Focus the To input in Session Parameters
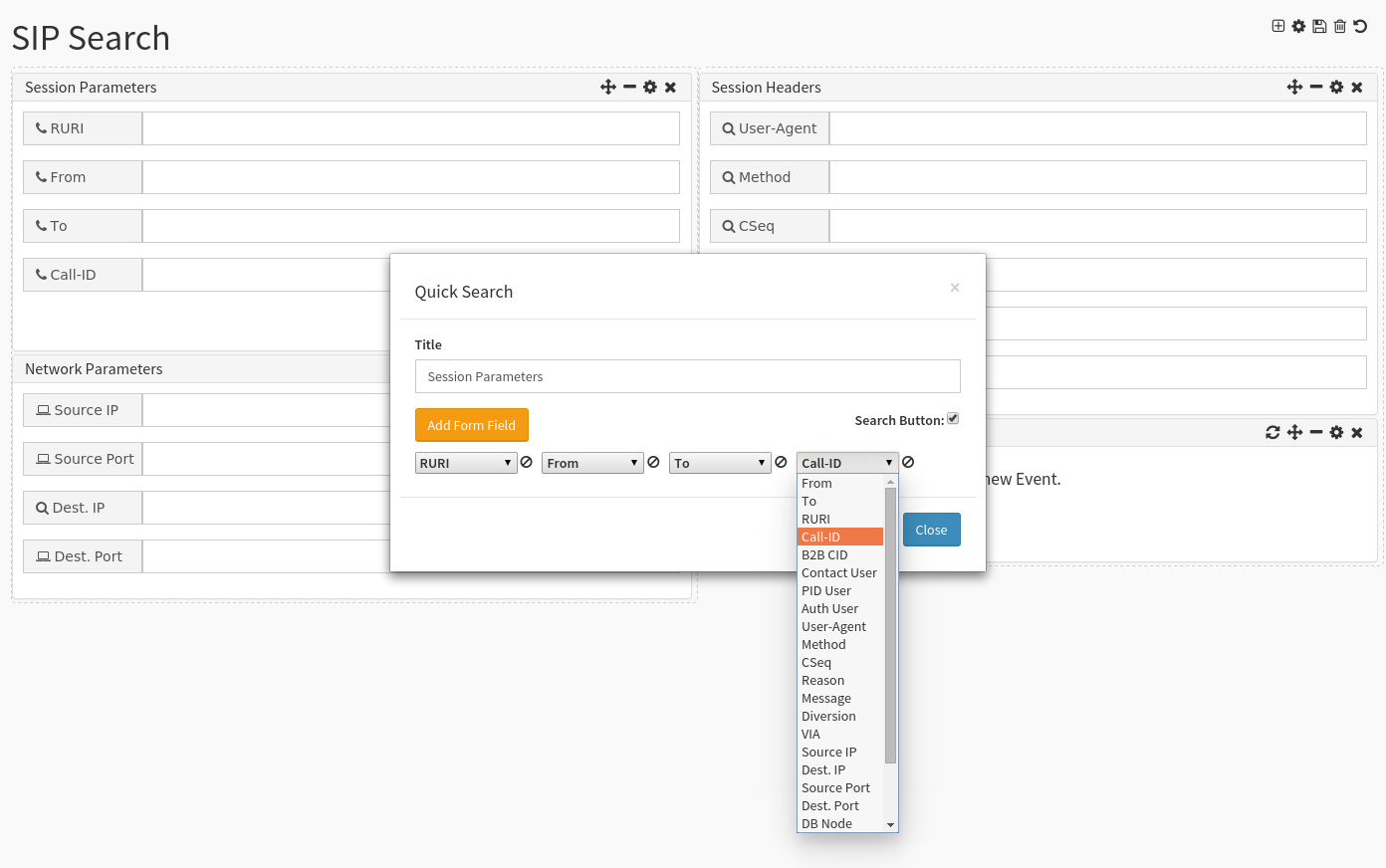The height and width of the screenshot is (868, 1386). pyautogui.click(x=411, y=226)
